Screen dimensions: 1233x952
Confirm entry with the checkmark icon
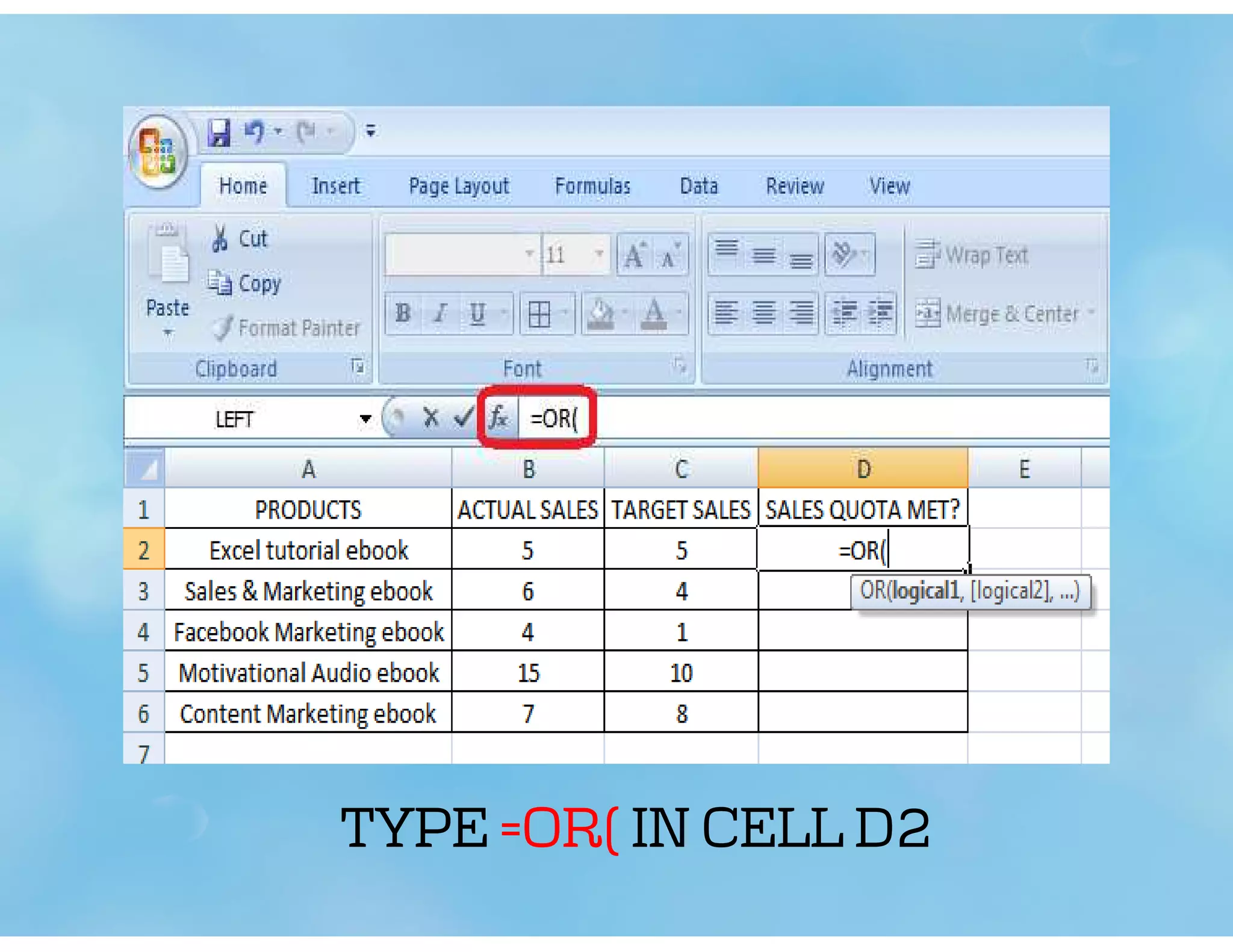pyautogui.click(x=462, y=417)
